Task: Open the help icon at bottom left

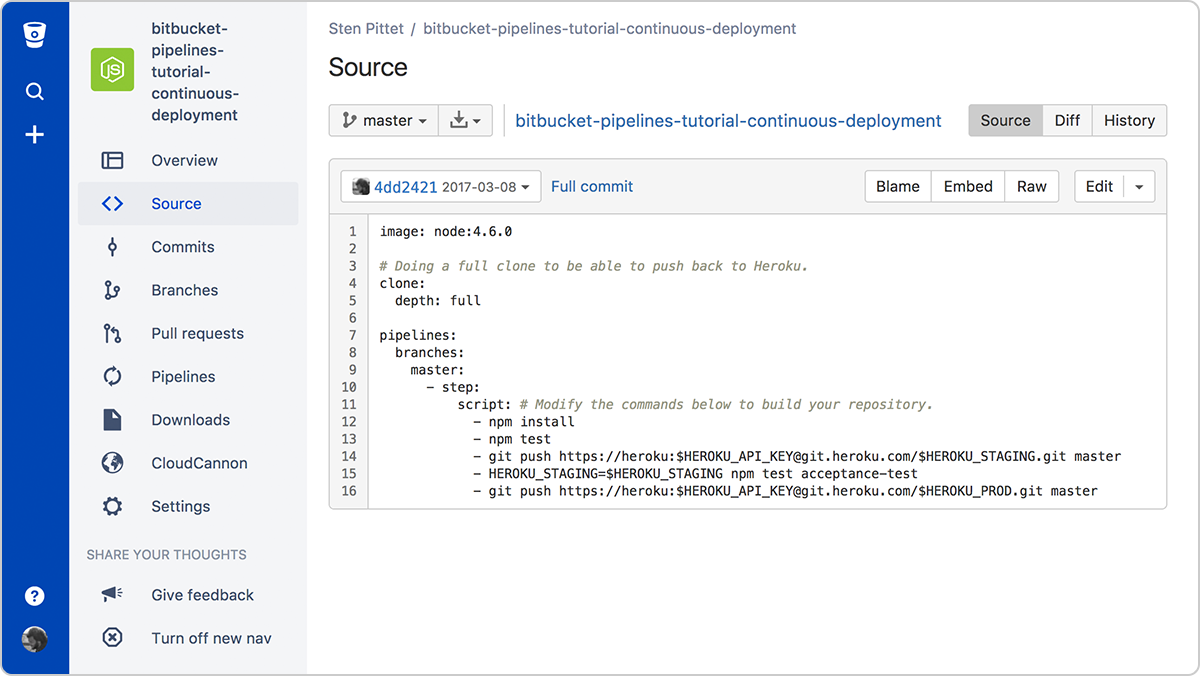Action: [x=34, y=595]
